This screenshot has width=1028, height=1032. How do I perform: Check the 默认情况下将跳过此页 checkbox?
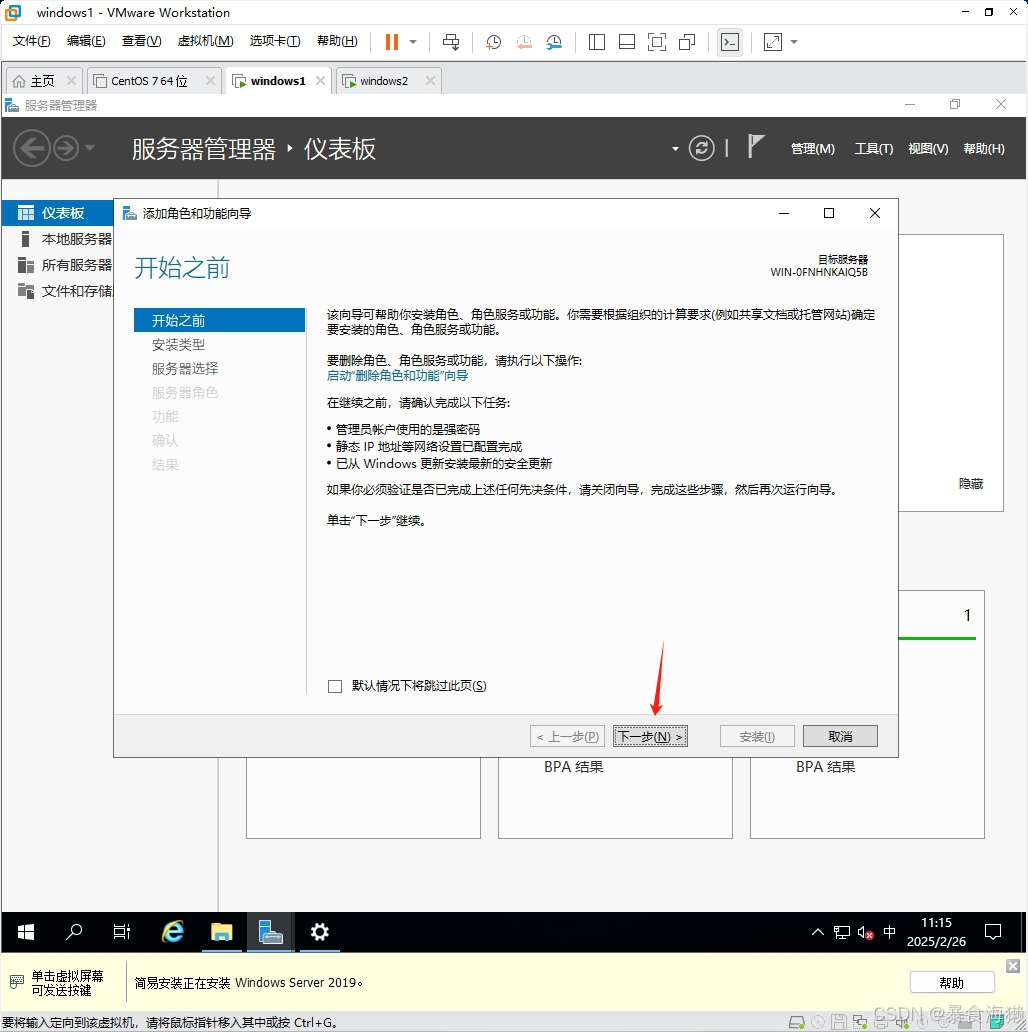[x=335, y=686]
